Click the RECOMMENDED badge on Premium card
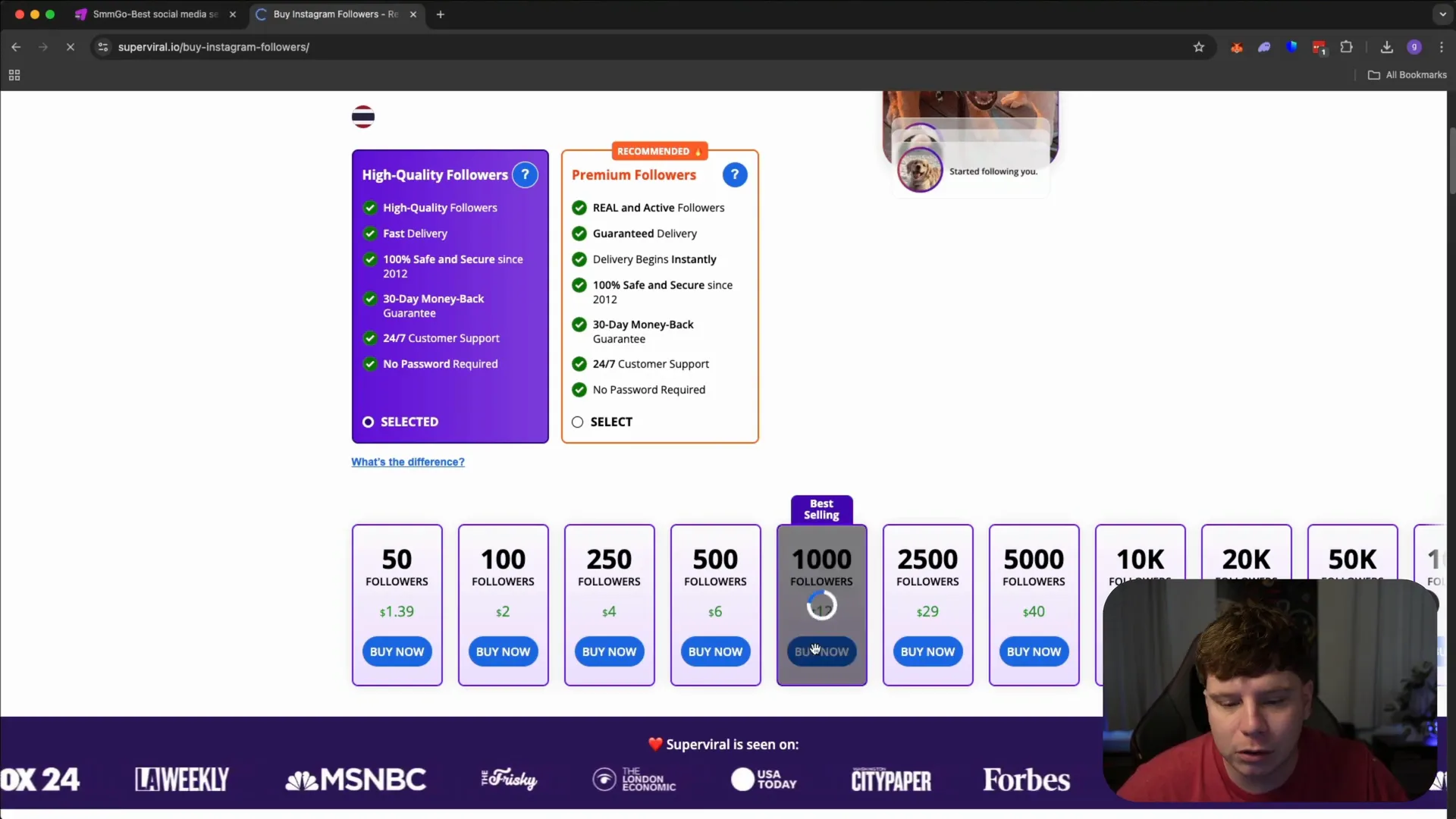1456x819 pixels. (659, 152)
